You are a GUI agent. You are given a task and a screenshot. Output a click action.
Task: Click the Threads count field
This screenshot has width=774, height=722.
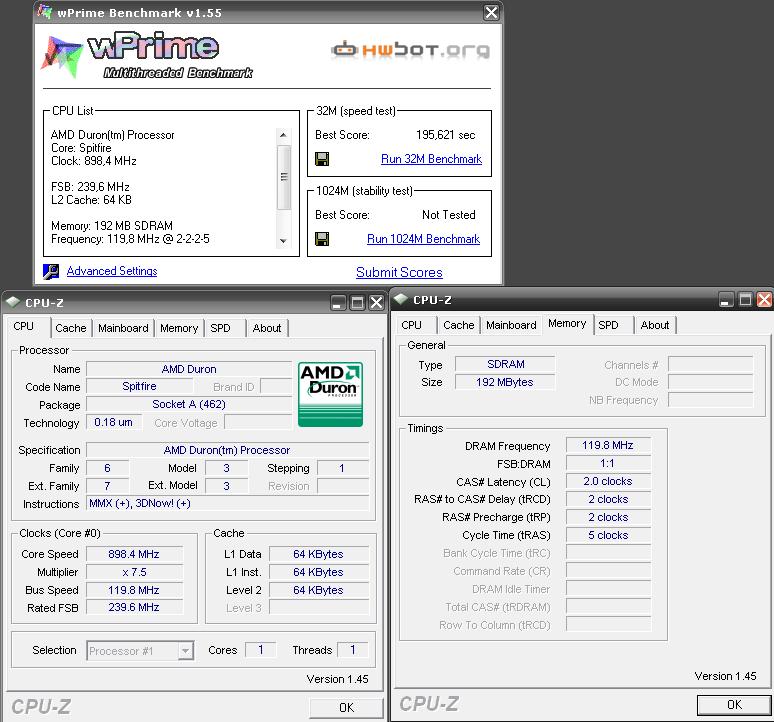pos(352,650)
